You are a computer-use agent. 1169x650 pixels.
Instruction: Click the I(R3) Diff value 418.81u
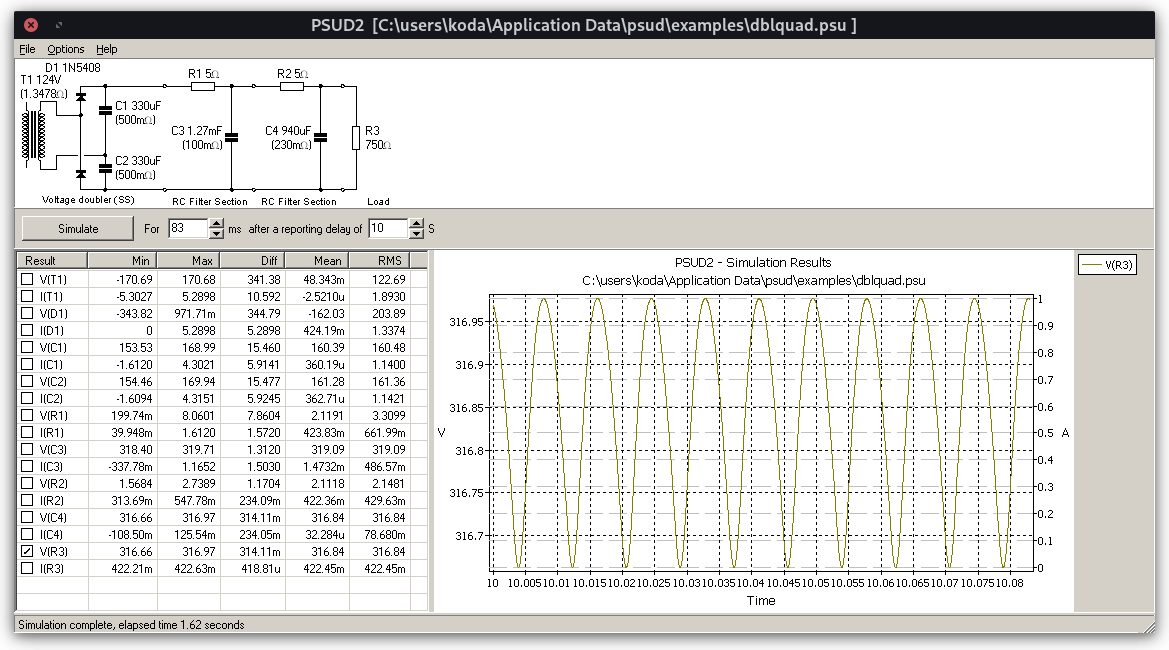(261, 569)
